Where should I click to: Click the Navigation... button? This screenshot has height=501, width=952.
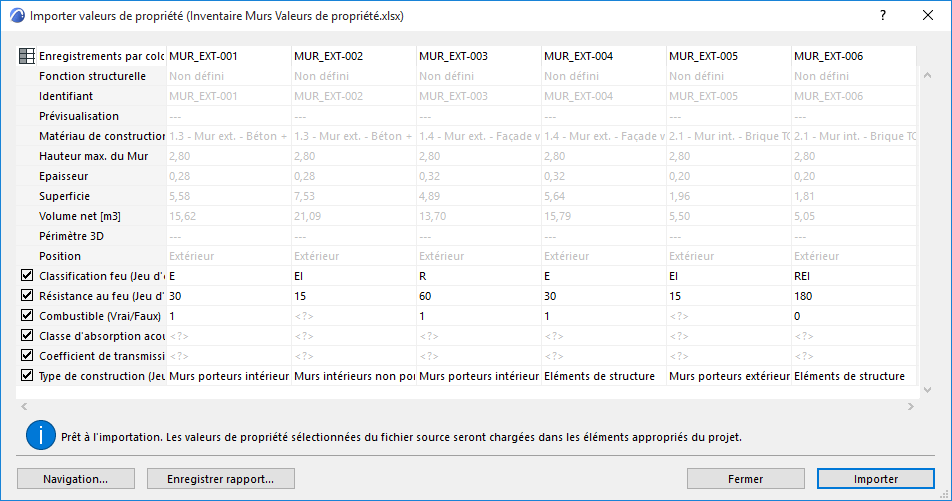click(76, 479)
